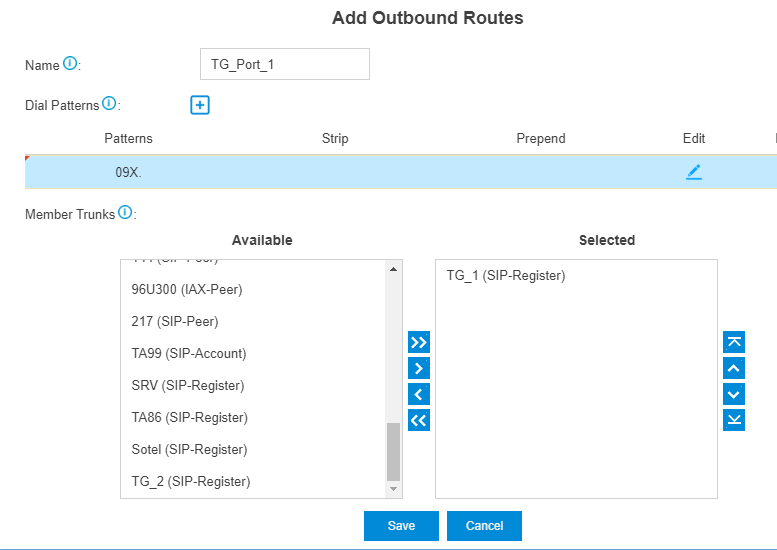Move selected trunk to bottom of list

coord(734,420)
